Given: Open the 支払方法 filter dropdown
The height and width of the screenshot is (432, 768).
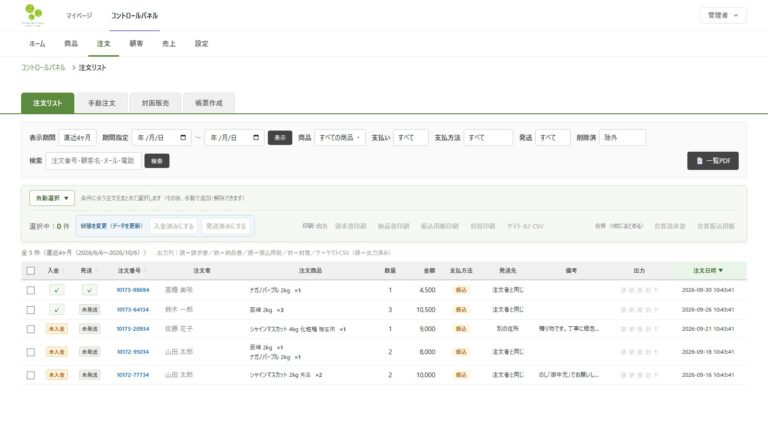Looking at the screenshot, I should coord(488,138).
